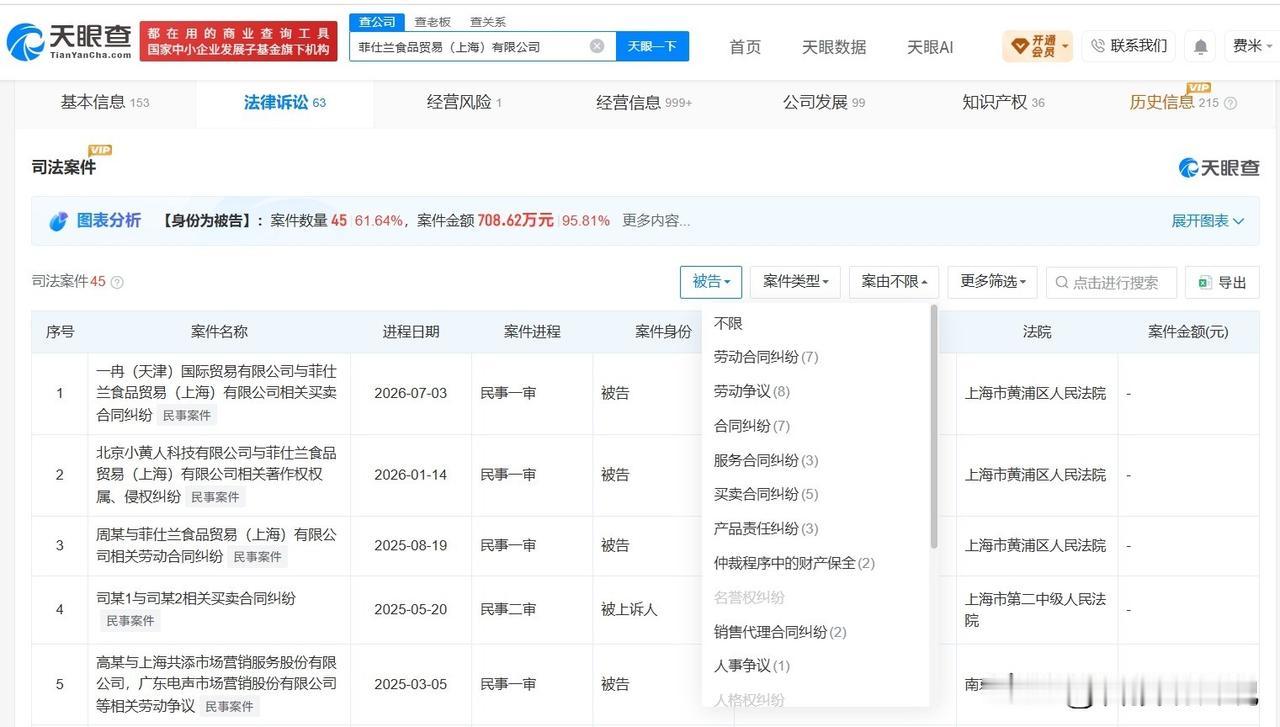Open the 开通会员 dropdown arrow
Viewport: 1280px width, 727px height.
click(x=1065, y=46)
